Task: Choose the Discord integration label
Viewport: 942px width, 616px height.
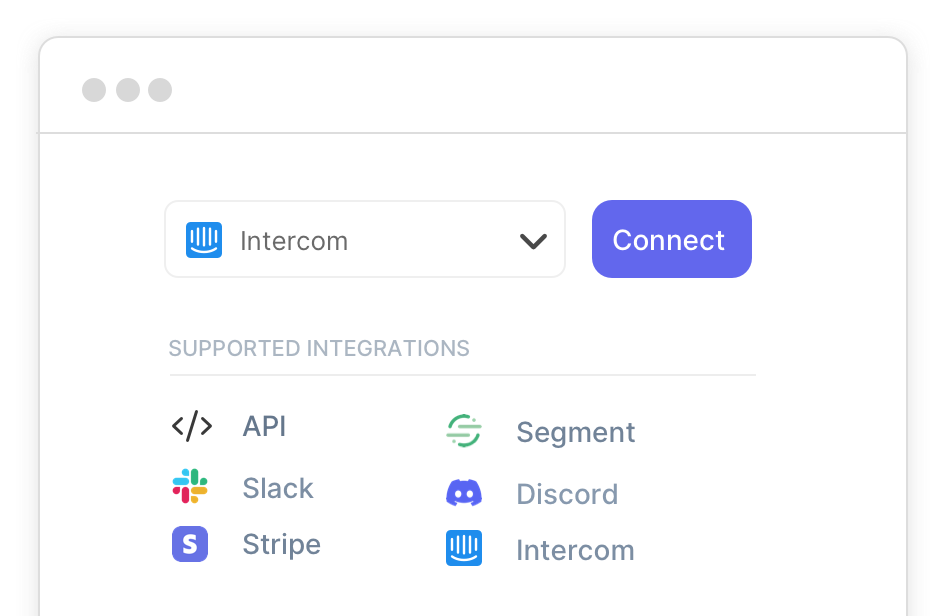Action: [567, 494]
